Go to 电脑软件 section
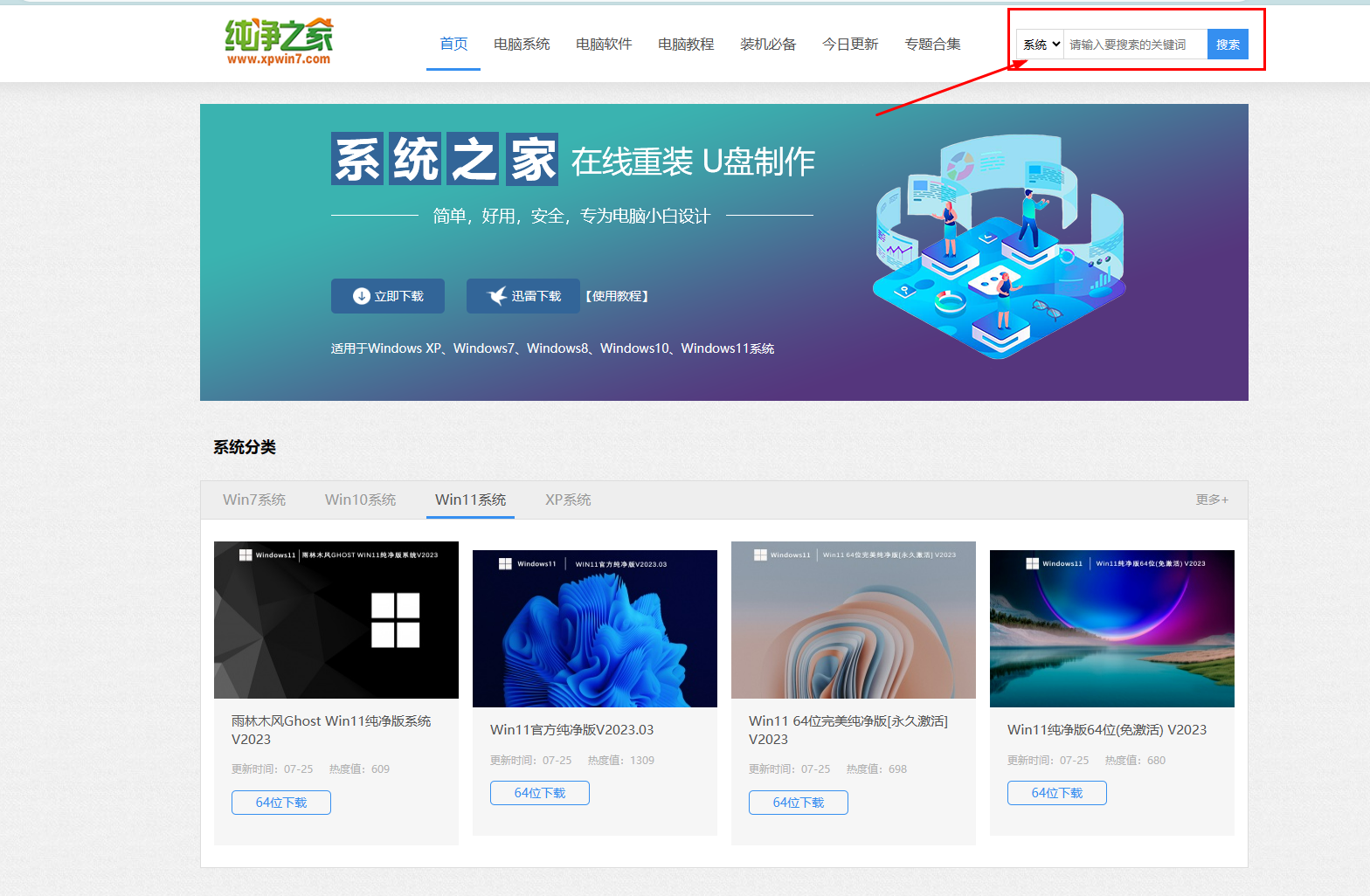 pos(604,44)
